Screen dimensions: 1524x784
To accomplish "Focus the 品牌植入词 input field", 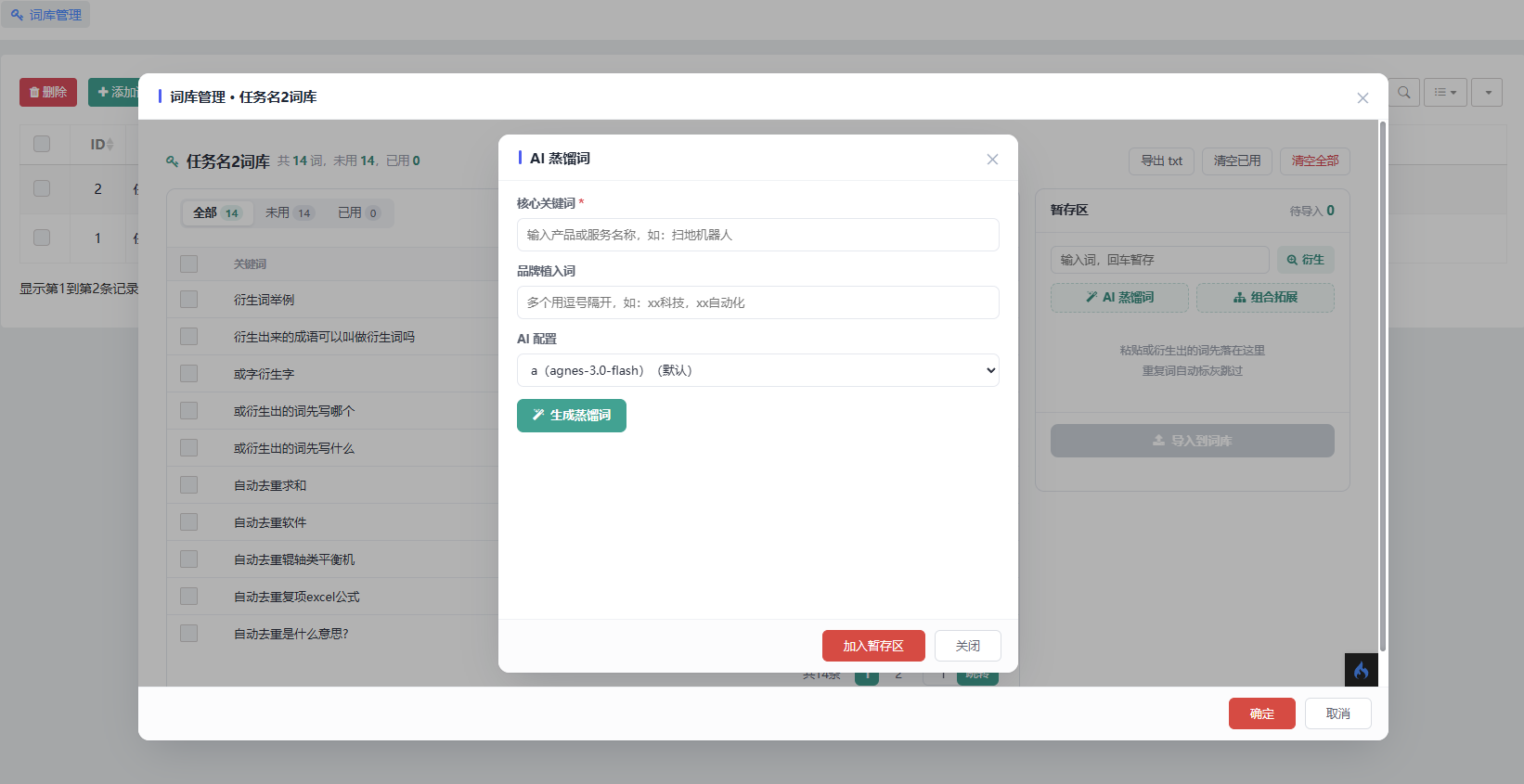I will pos(758,302).
